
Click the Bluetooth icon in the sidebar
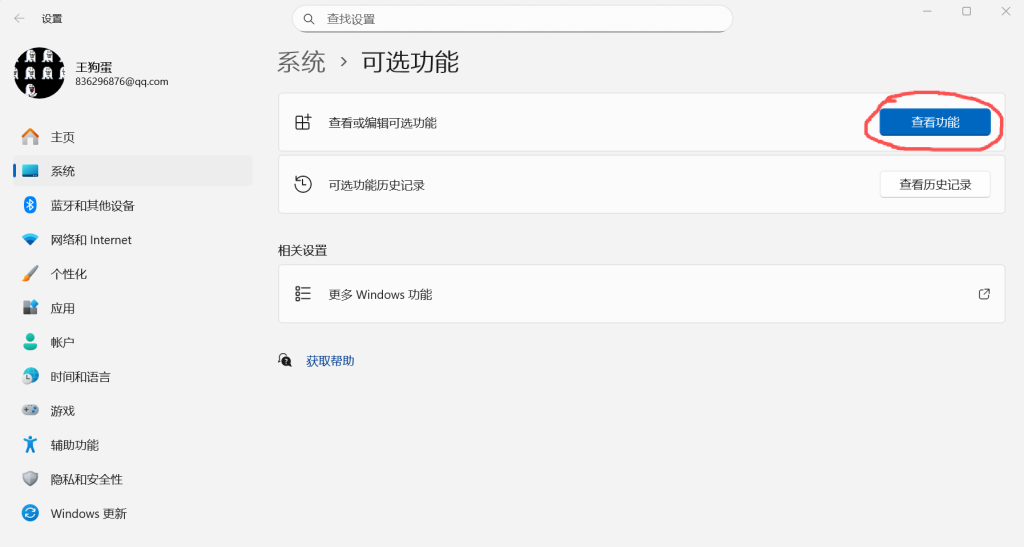[30, 205]
